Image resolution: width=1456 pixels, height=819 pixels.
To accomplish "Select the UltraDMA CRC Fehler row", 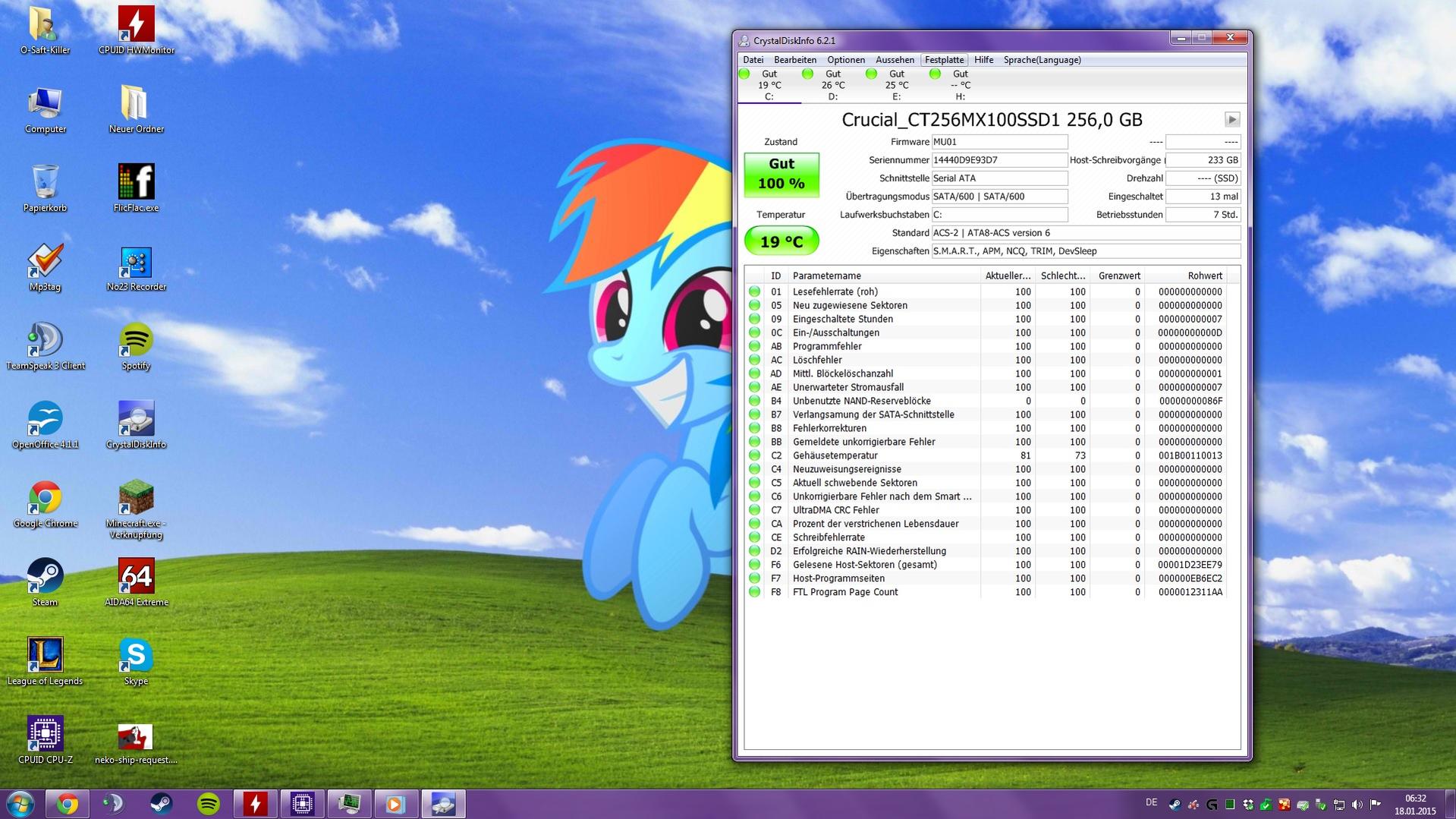I will [986, 510].
